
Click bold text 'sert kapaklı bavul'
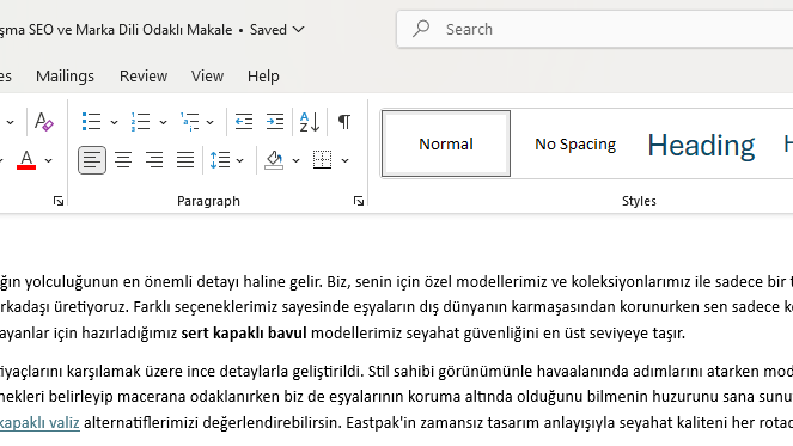coord(244,333)
